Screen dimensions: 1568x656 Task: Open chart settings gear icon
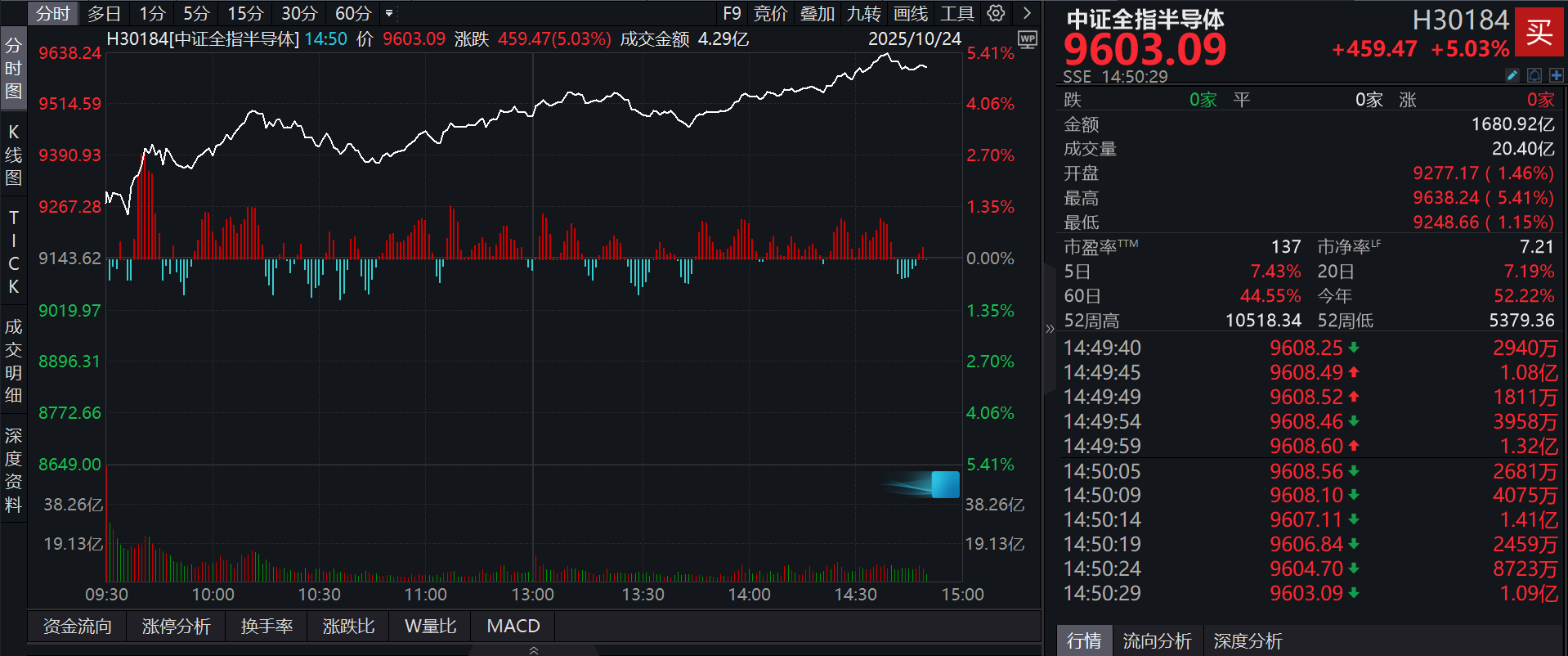click(996, 13)
